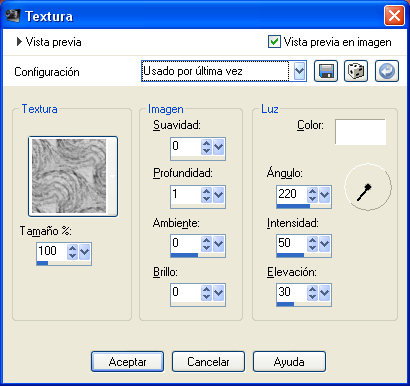Click the save preset floppy disk icon

pos(326,71)
